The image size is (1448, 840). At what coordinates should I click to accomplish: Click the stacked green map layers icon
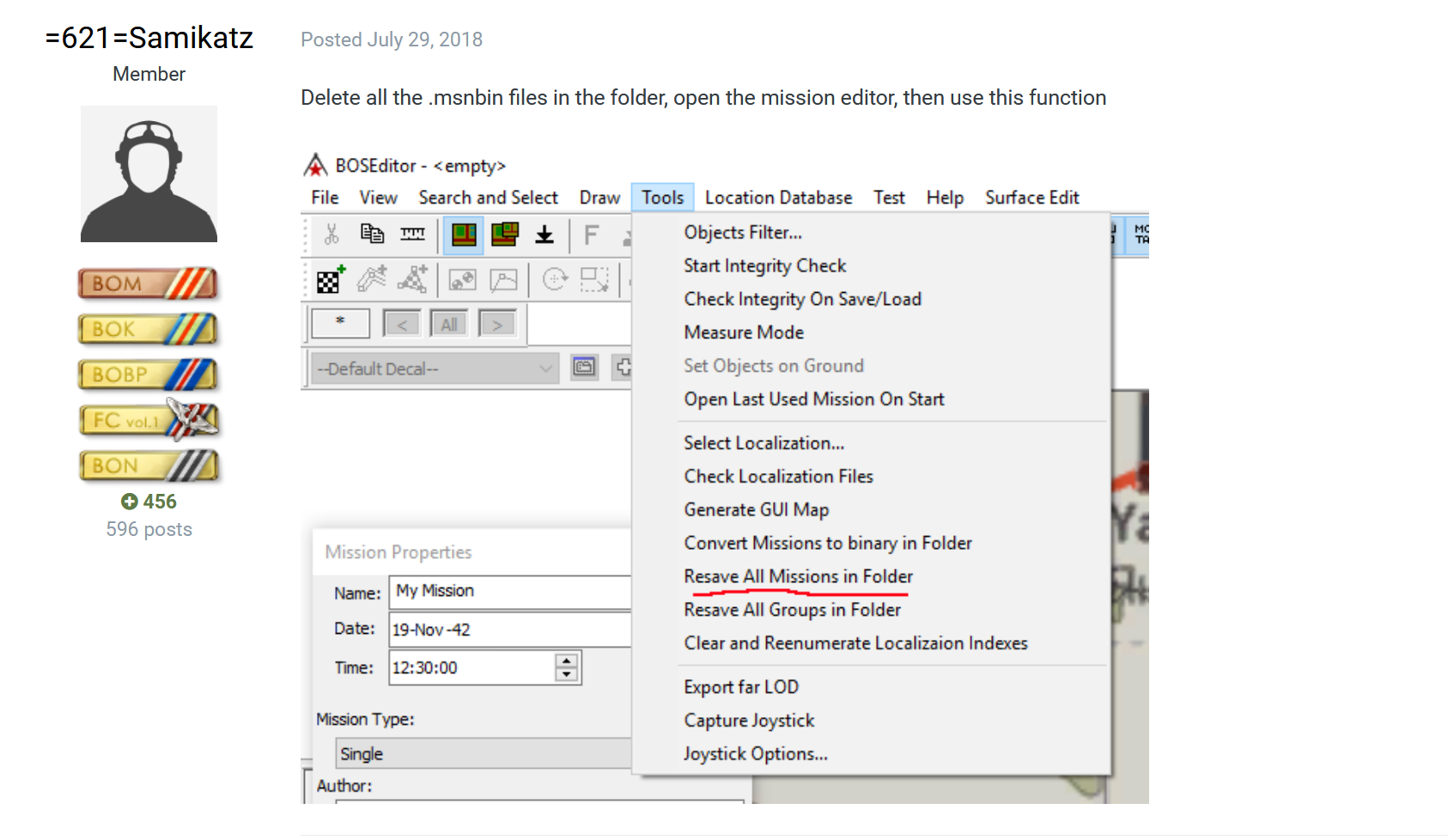(505, 234)
